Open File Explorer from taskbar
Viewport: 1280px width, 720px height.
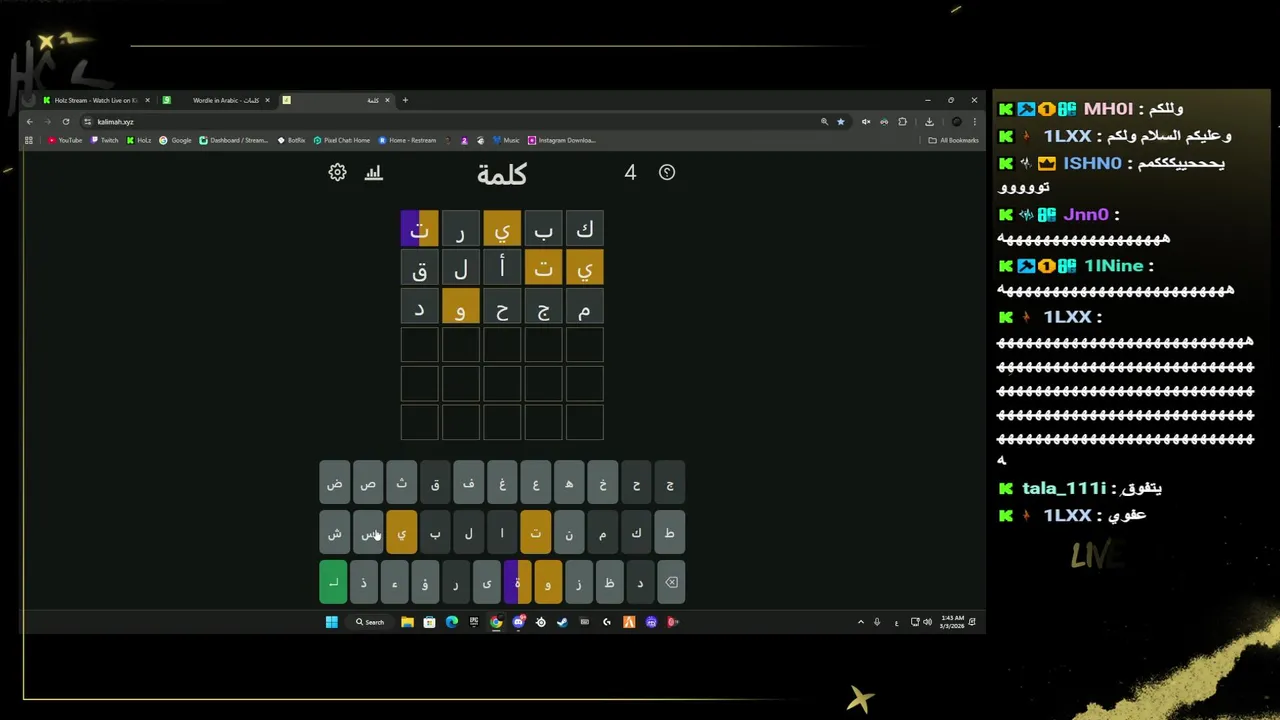[407, 622]
